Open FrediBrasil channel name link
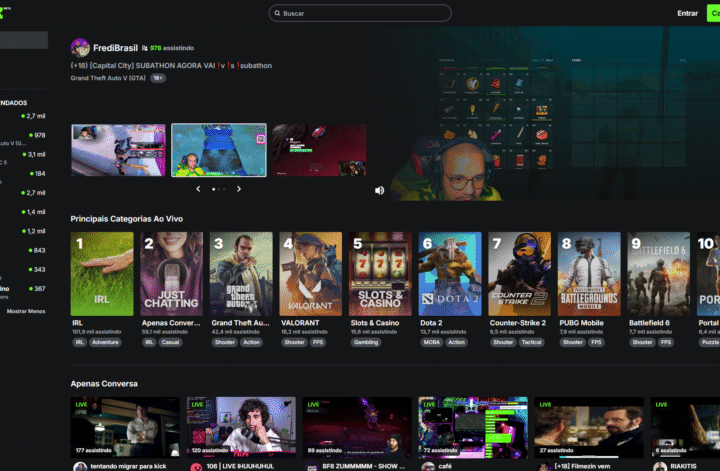The height and width of the screenshot is (471, 720). [115, 48]
